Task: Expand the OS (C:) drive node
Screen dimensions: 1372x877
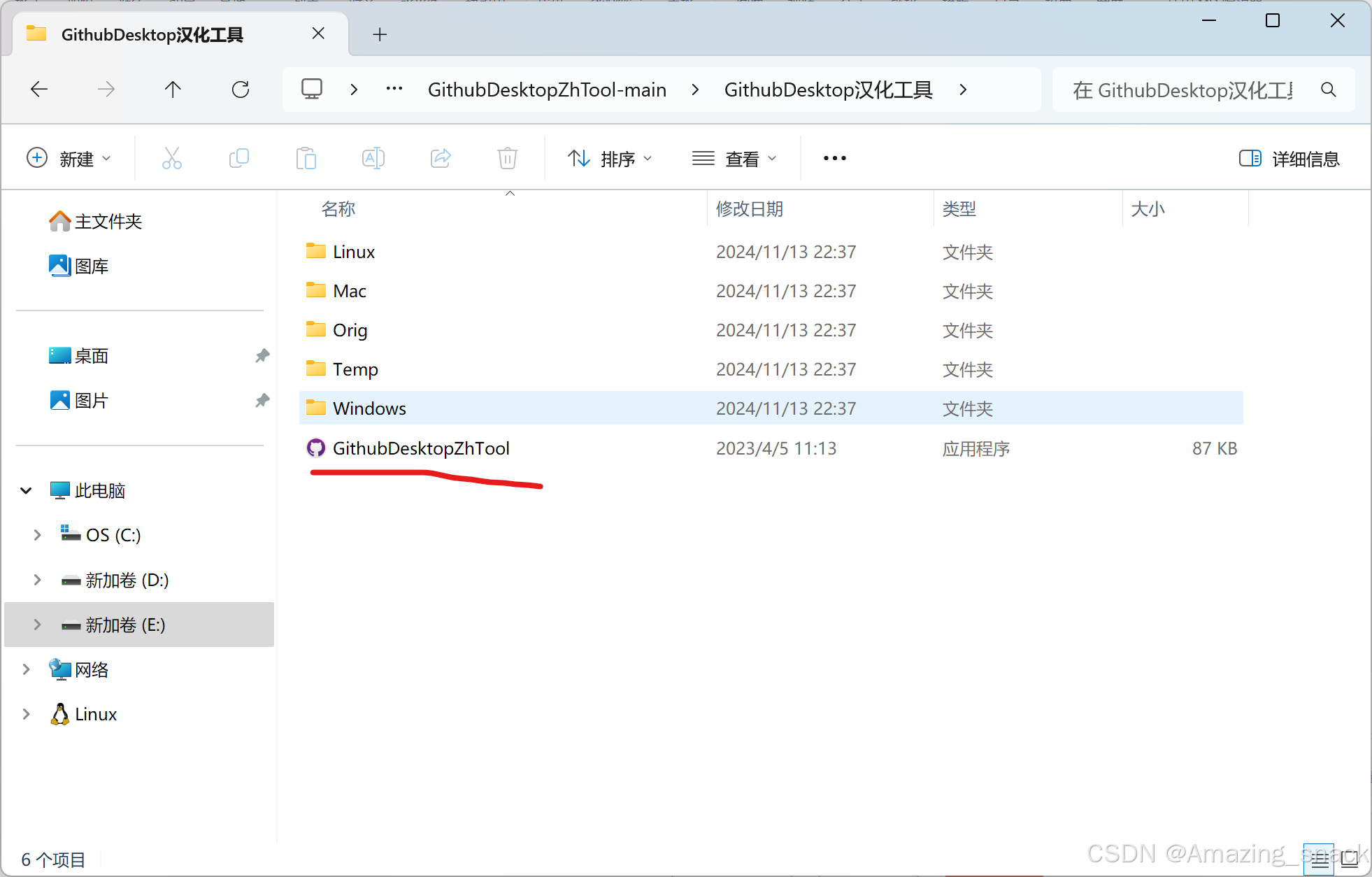Action: [x=37, y=535]
